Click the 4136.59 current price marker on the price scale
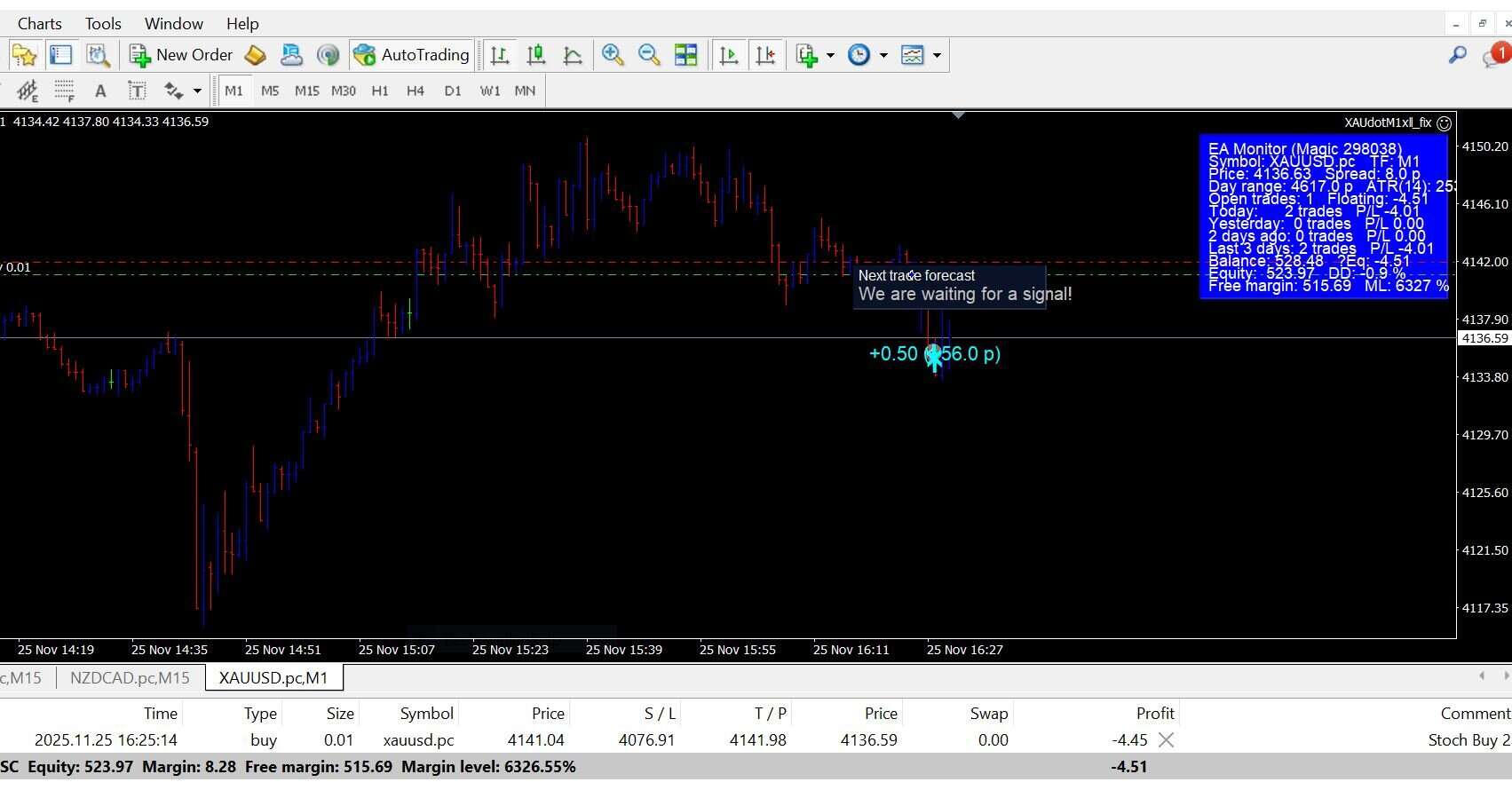Viewport: 1512px width, 790px height. coord(1484,338)
